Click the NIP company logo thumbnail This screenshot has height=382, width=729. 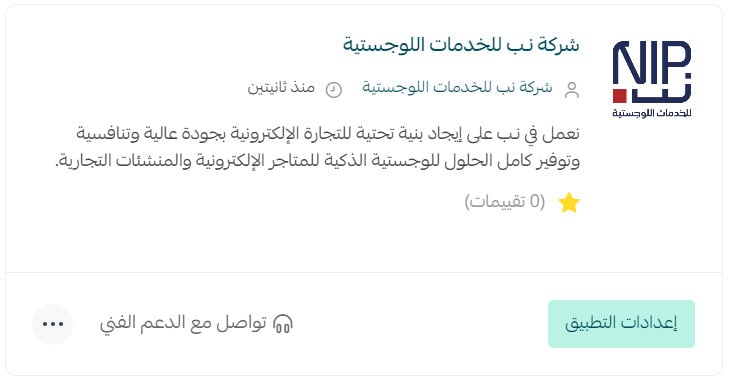tap(652, 79)
